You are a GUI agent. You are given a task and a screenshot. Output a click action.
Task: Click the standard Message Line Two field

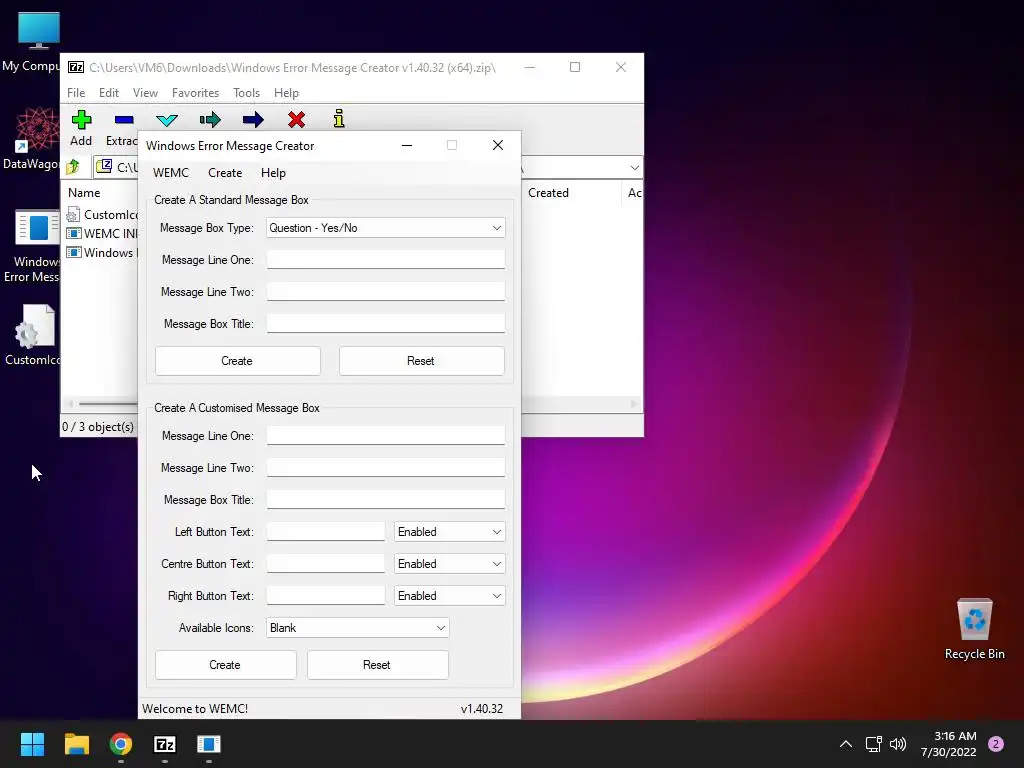385,291
